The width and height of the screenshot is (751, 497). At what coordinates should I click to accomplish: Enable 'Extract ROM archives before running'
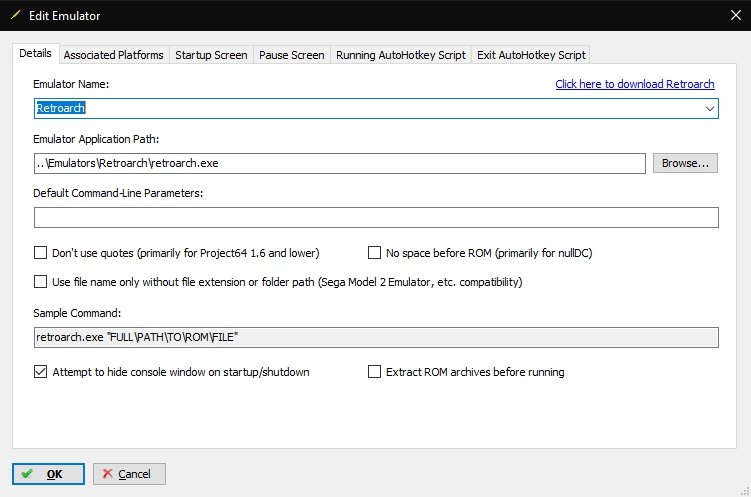tap(376, 372)
